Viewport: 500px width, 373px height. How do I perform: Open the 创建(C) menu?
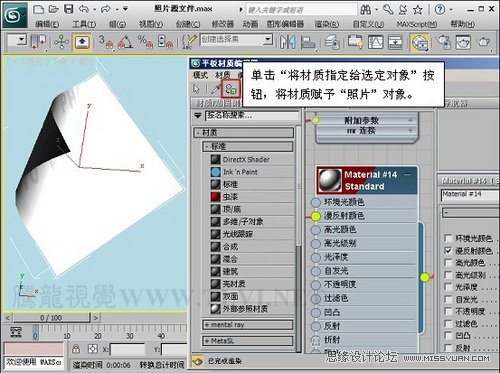pyautogui.click(x=188, y=24)
